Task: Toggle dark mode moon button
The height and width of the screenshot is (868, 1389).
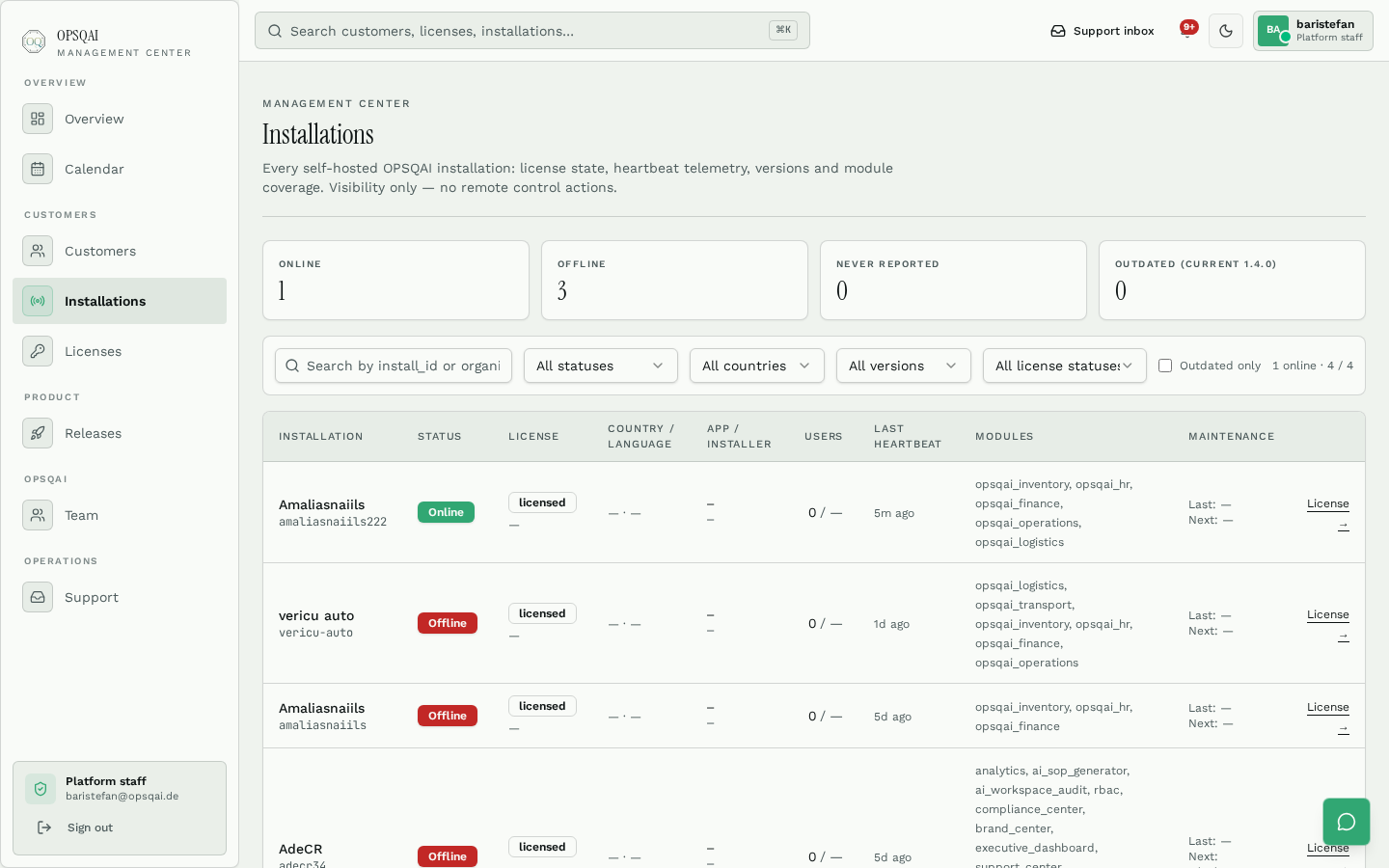Action: 1226,31
